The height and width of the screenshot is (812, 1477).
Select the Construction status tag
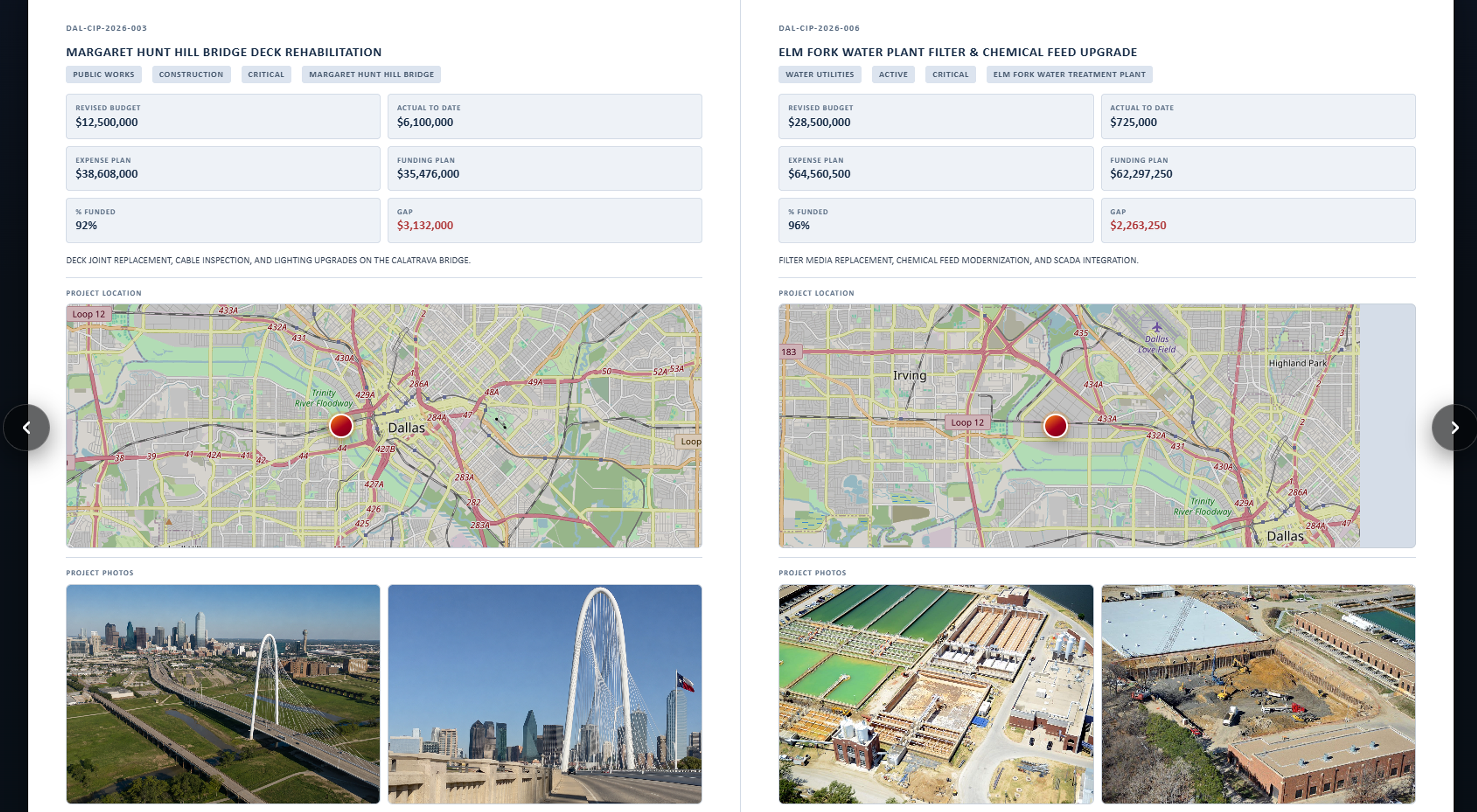click(191, 75)
